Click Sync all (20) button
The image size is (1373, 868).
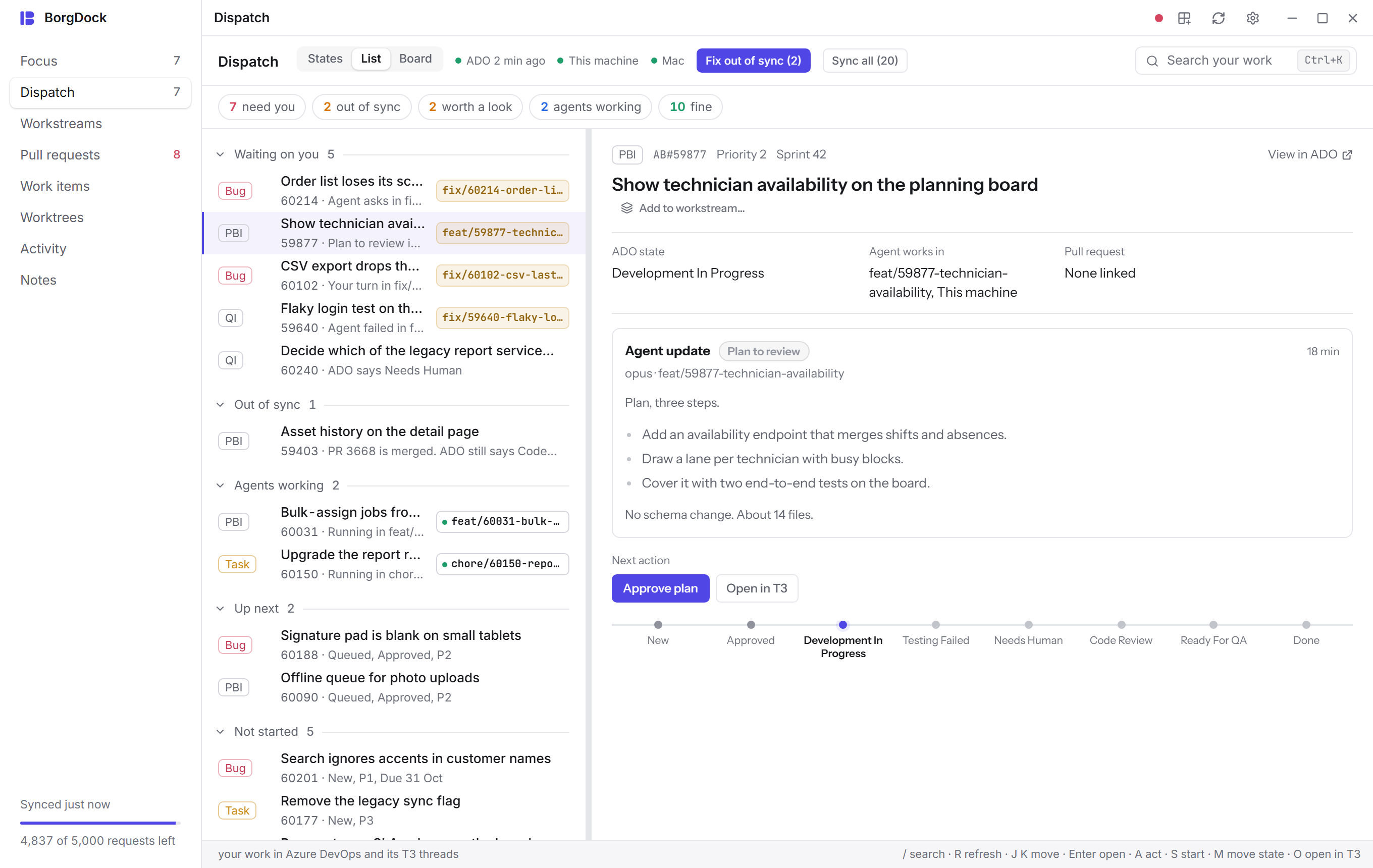[x=864, y=61]
